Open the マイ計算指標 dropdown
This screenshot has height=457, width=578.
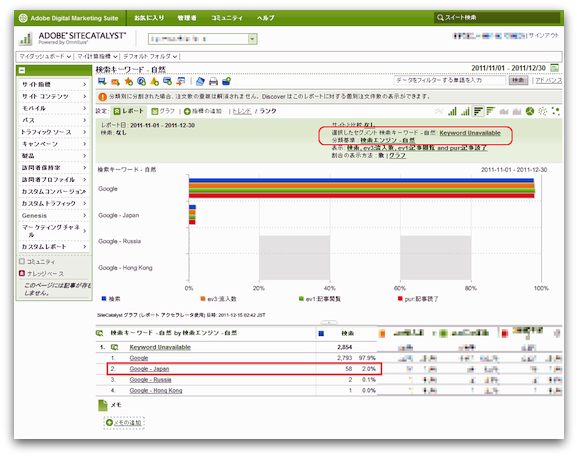[97, 56]
